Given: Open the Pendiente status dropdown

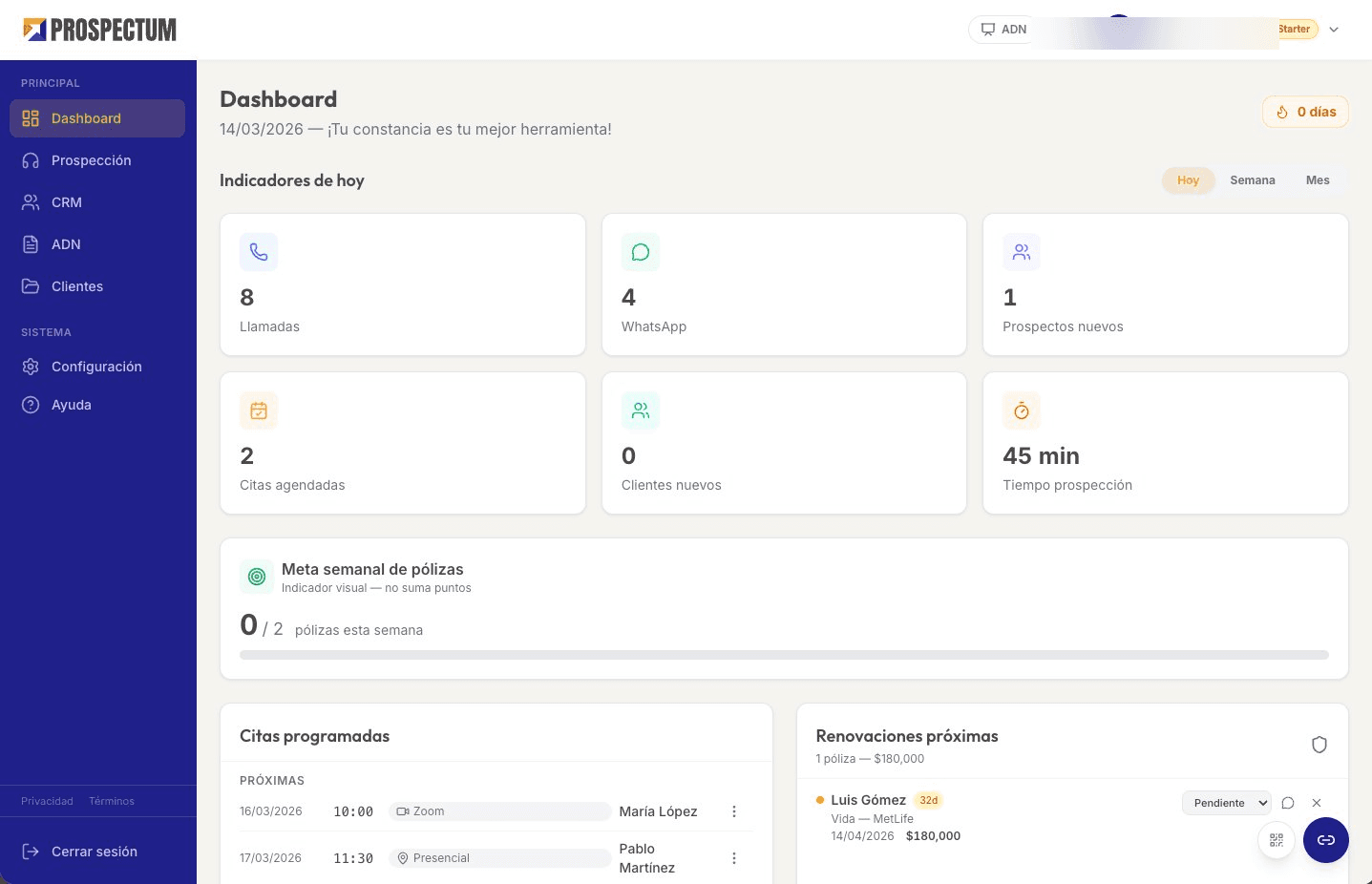Looking at the screenshot, I should click(x=1226, y=803).
